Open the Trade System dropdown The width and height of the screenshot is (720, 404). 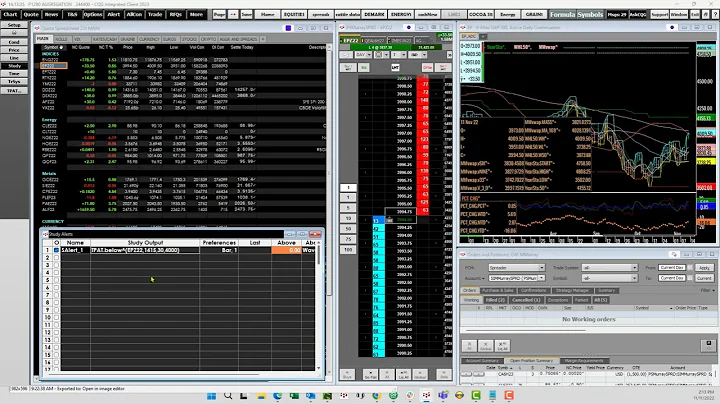pyautogui.click(x=609, y=268)
